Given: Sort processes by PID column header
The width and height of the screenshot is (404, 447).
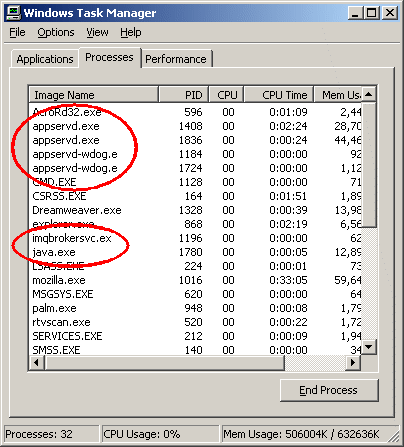Looking at the screenshot, I should coord(184,95).
